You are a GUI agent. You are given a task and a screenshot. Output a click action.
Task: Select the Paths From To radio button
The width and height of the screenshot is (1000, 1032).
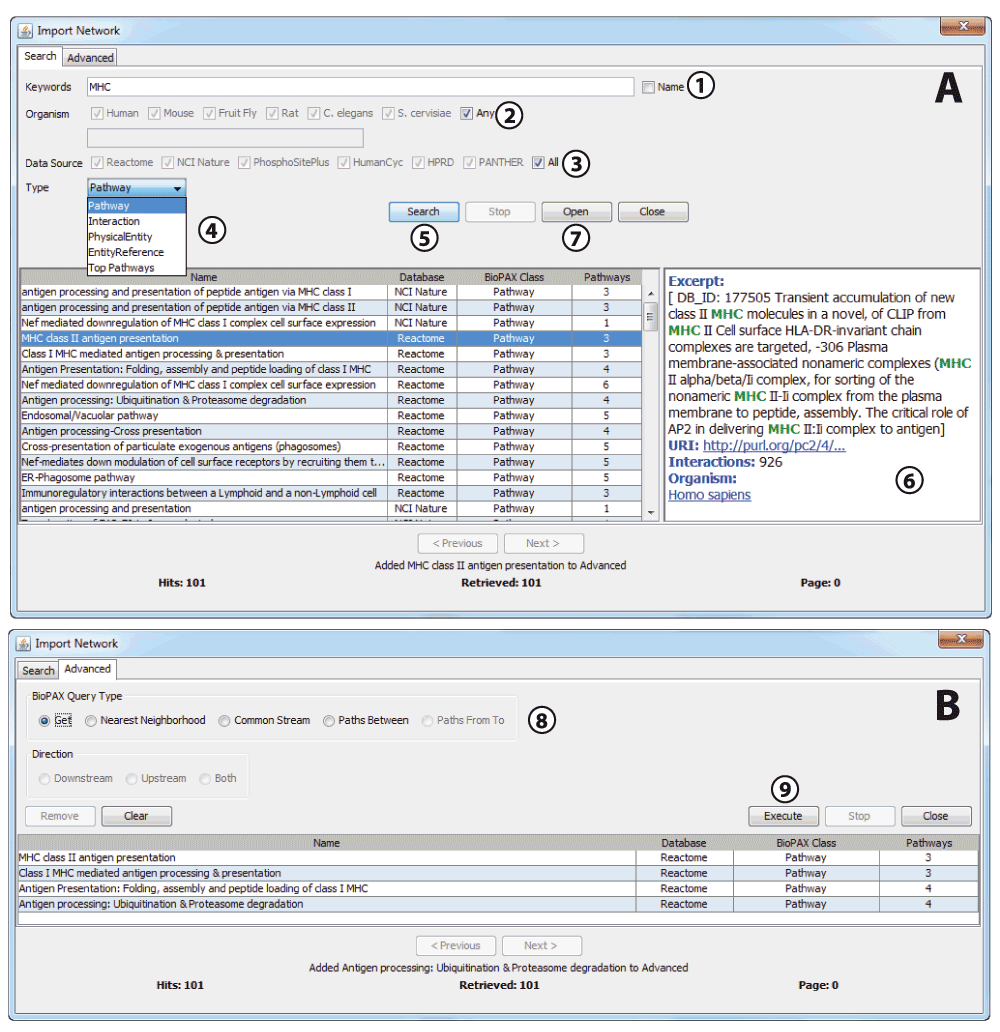coord(428,721)
